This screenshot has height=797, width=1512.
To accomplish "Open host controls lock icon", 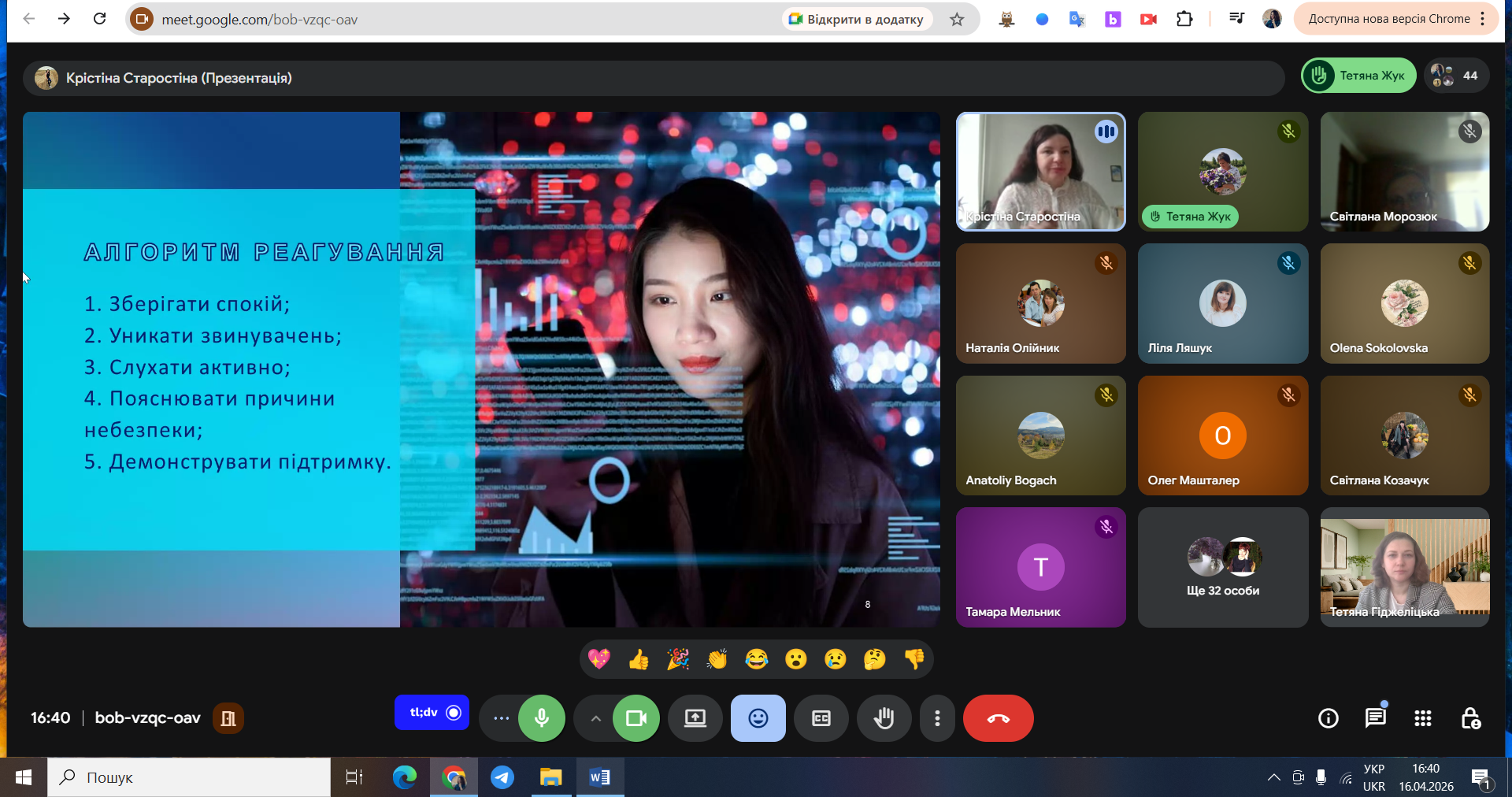I will 1469,718.
